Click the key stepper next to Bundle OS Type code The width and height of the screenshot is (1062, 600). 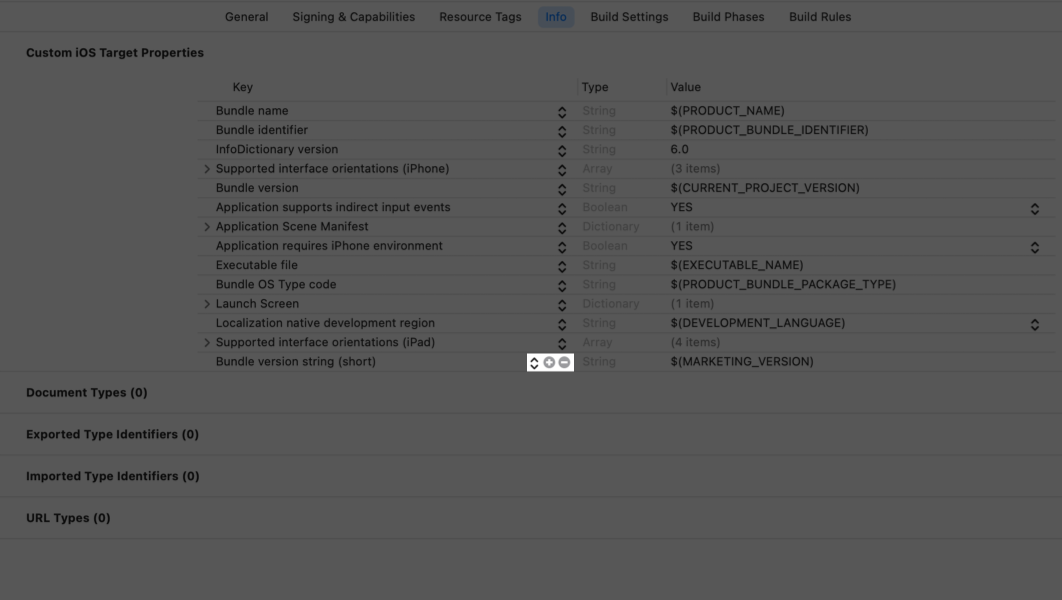click(562, 284)
